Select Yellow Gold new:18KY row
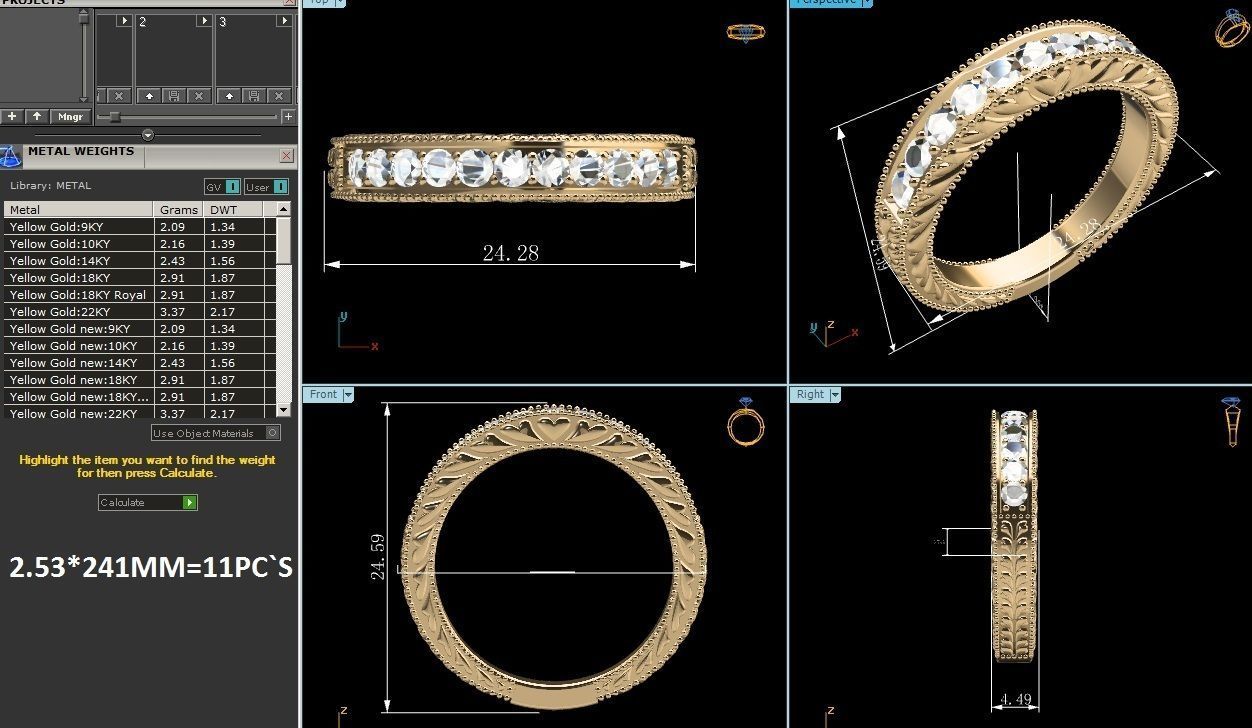 pos(140,380)
